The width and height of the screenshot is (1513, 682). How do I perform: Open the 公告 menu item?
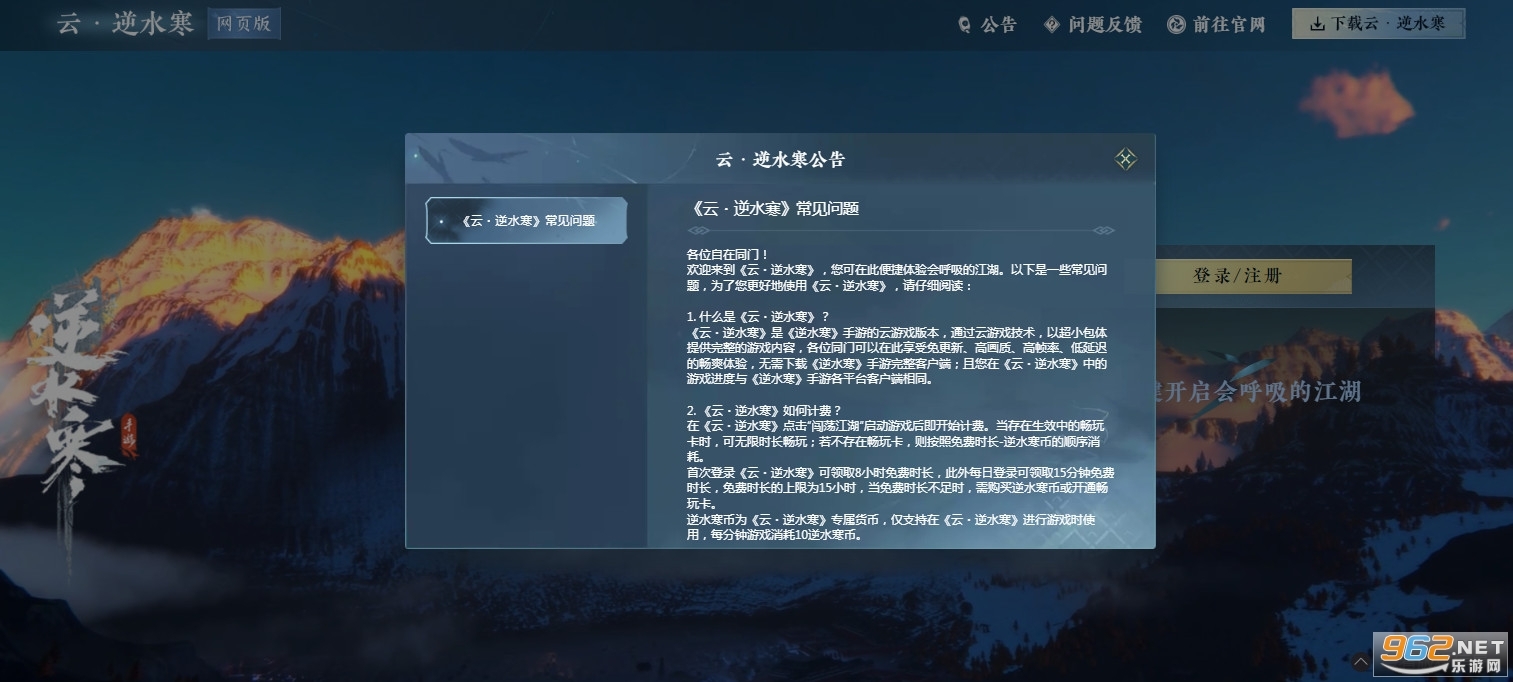(998, 25)
